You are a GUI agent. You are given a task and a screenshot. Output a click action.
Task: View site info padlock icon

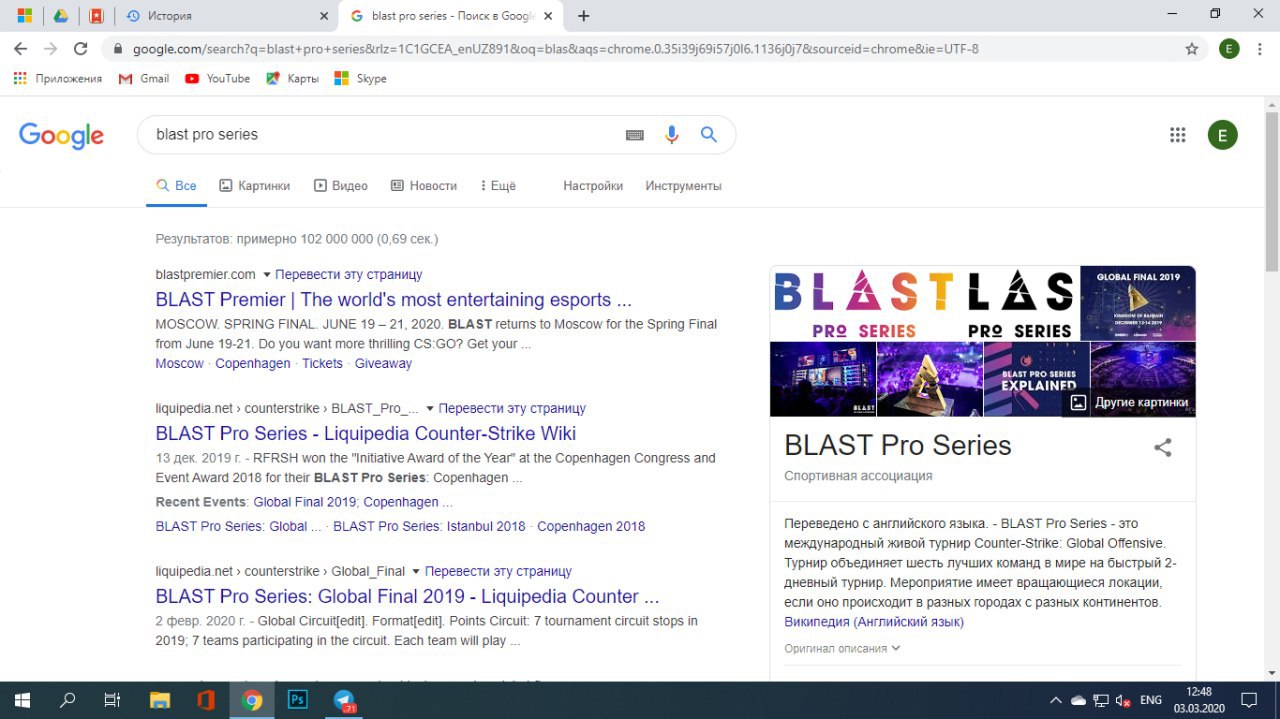[x=118, y=49]
